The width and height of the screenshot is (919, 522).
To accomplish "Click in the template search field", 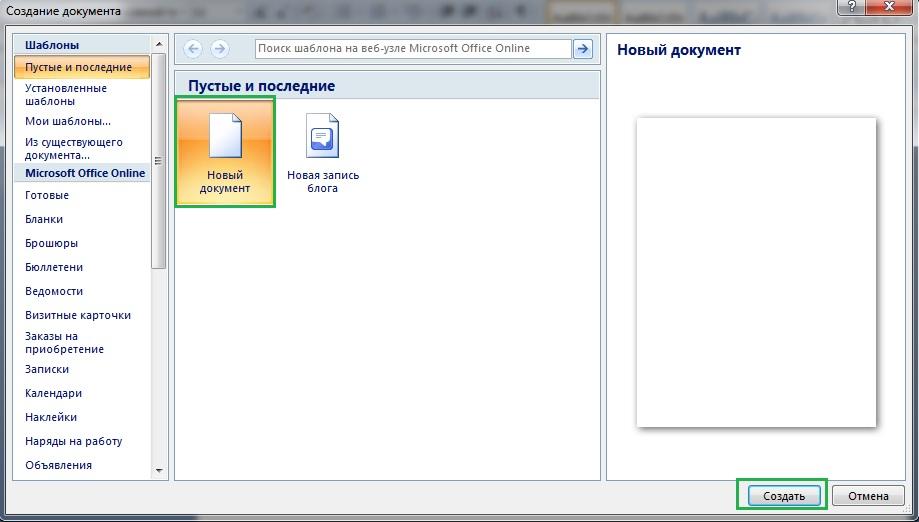I will [412, 49].
